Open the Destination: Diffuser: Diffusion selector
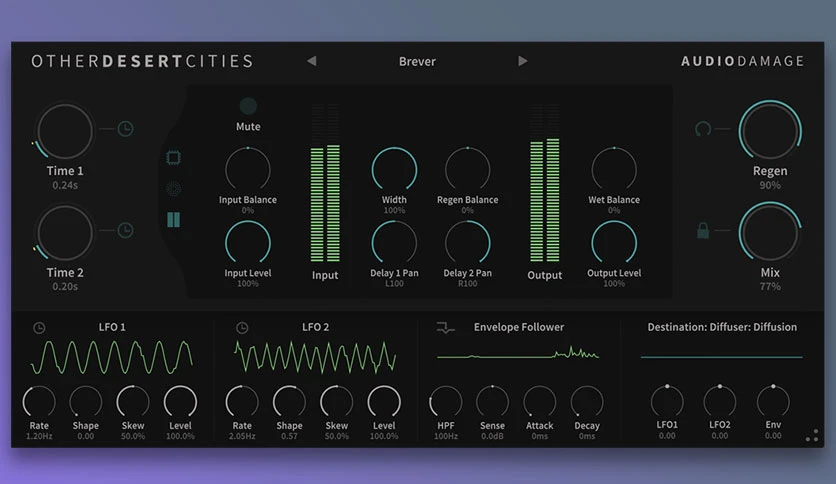Screen dimensions: 836x484 [x=722, y=327]
